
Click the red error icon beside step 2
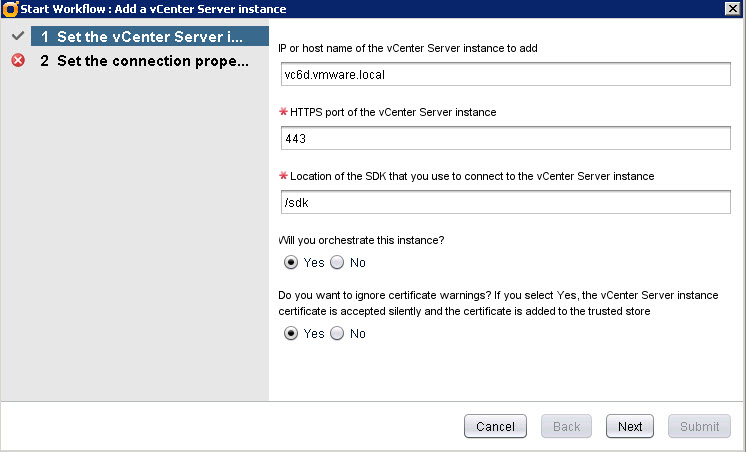pyautogui.click(x=18, y=61)
